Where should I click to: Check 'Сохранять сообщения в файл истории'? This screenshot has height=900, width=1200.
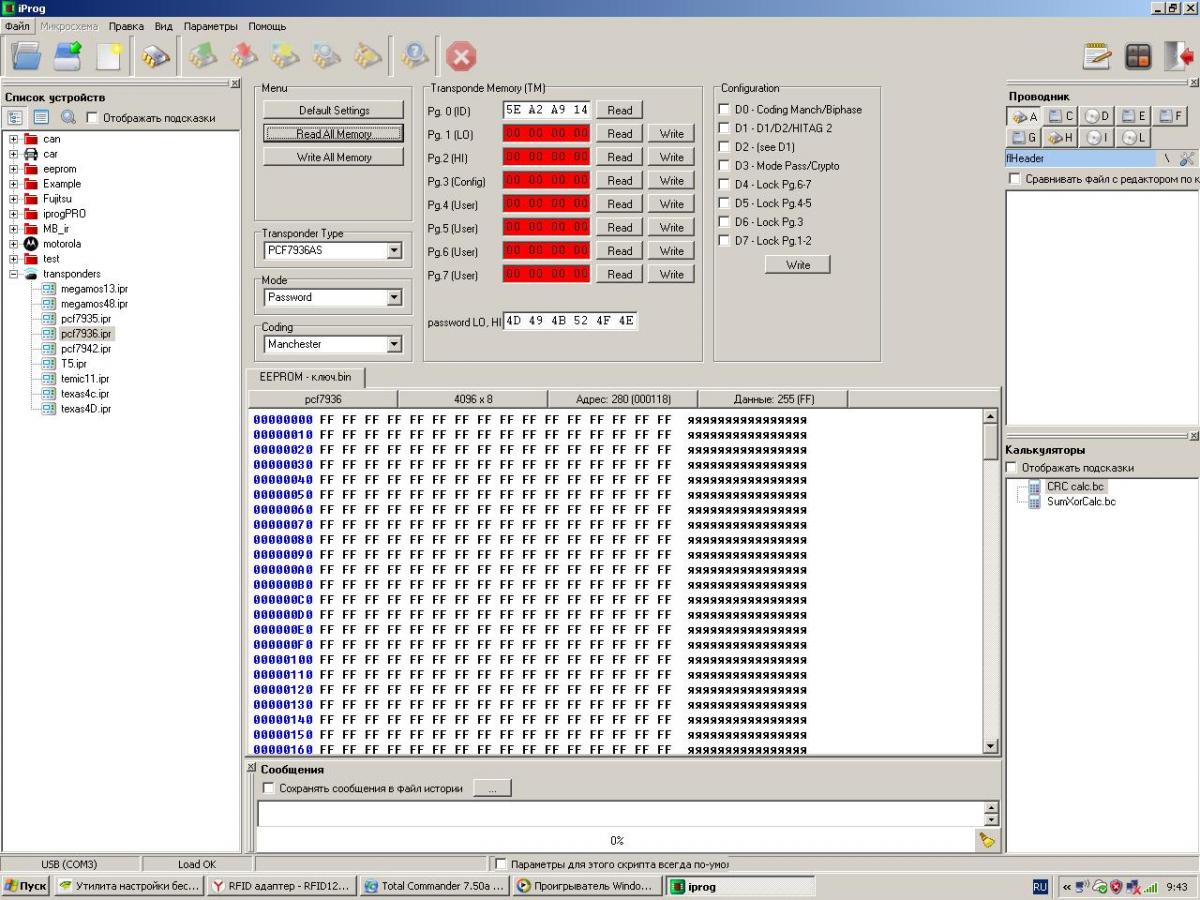pos(267,789)
